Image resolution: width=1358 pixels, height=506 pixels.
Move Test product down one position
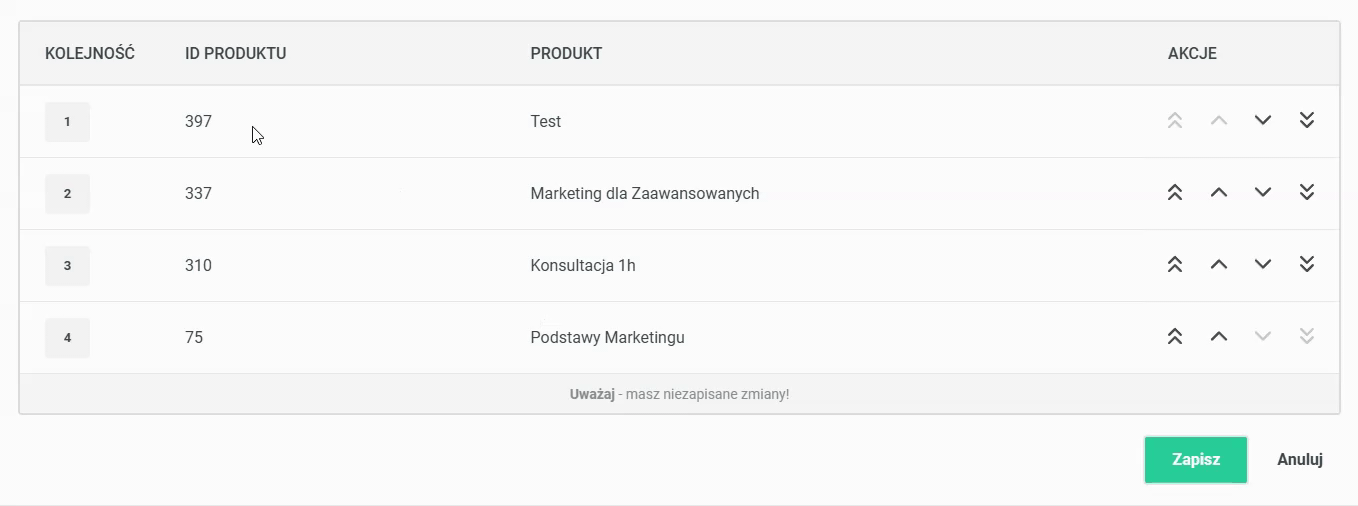(1262, 120)
